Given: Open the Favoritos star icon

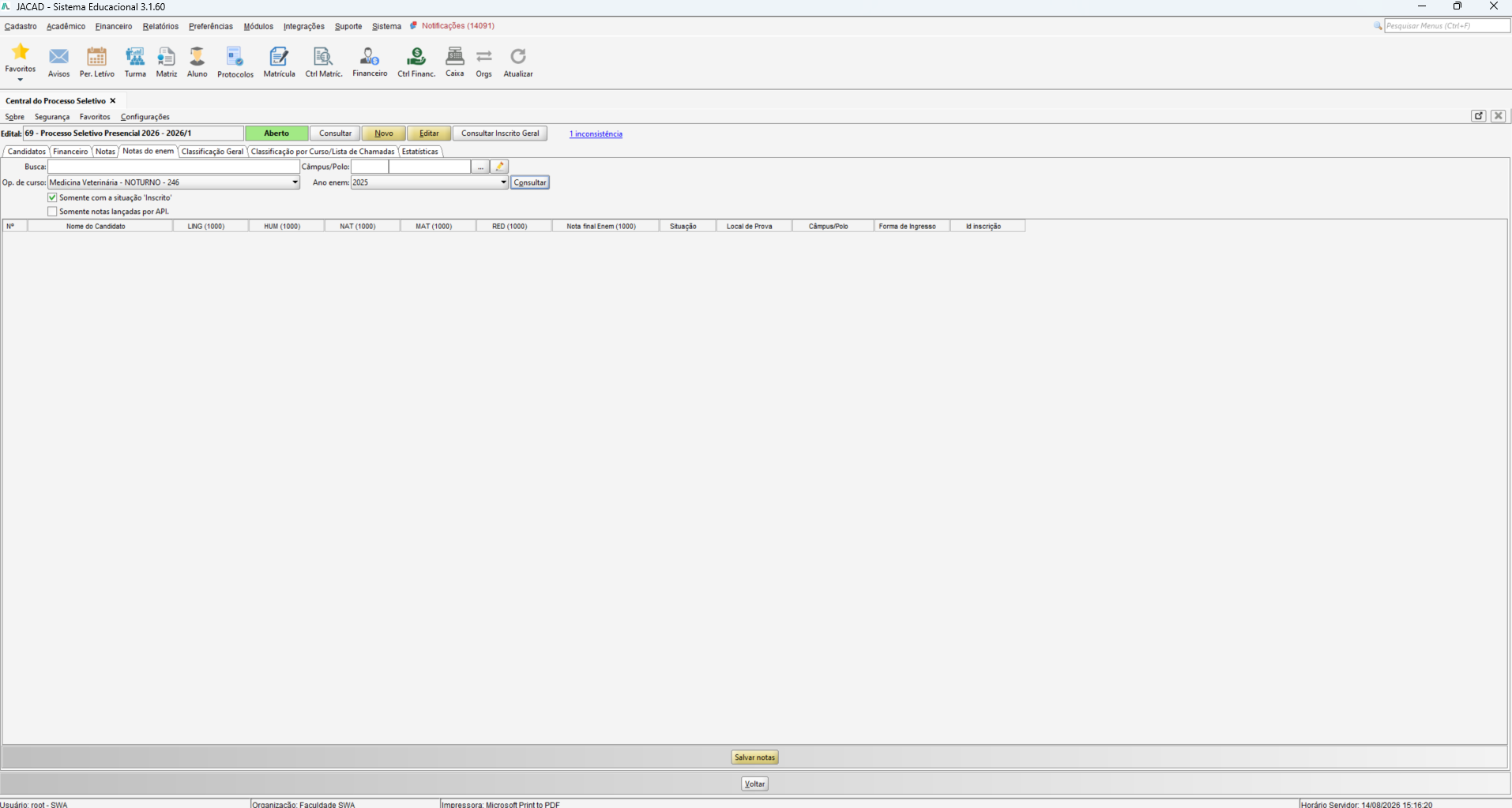Looking at the screenshot, I should point(21,52).
